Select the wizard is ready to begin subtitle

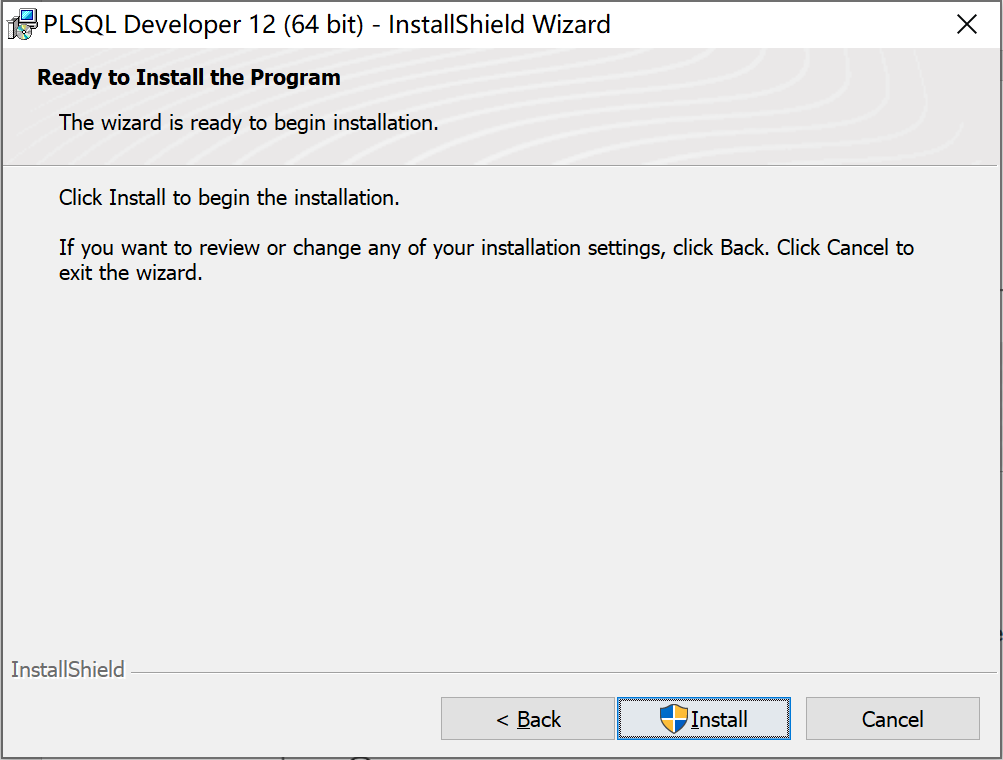249,122
